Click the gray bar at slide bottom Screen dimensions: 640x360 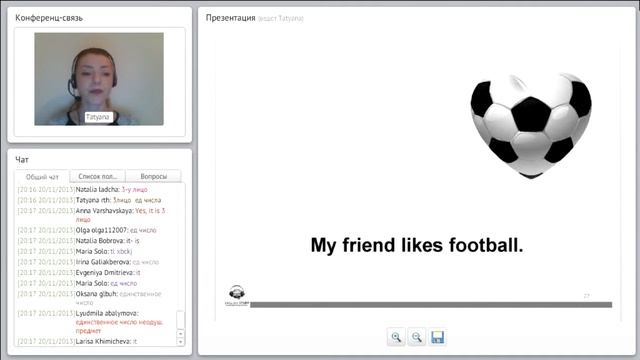click(431, 304)
